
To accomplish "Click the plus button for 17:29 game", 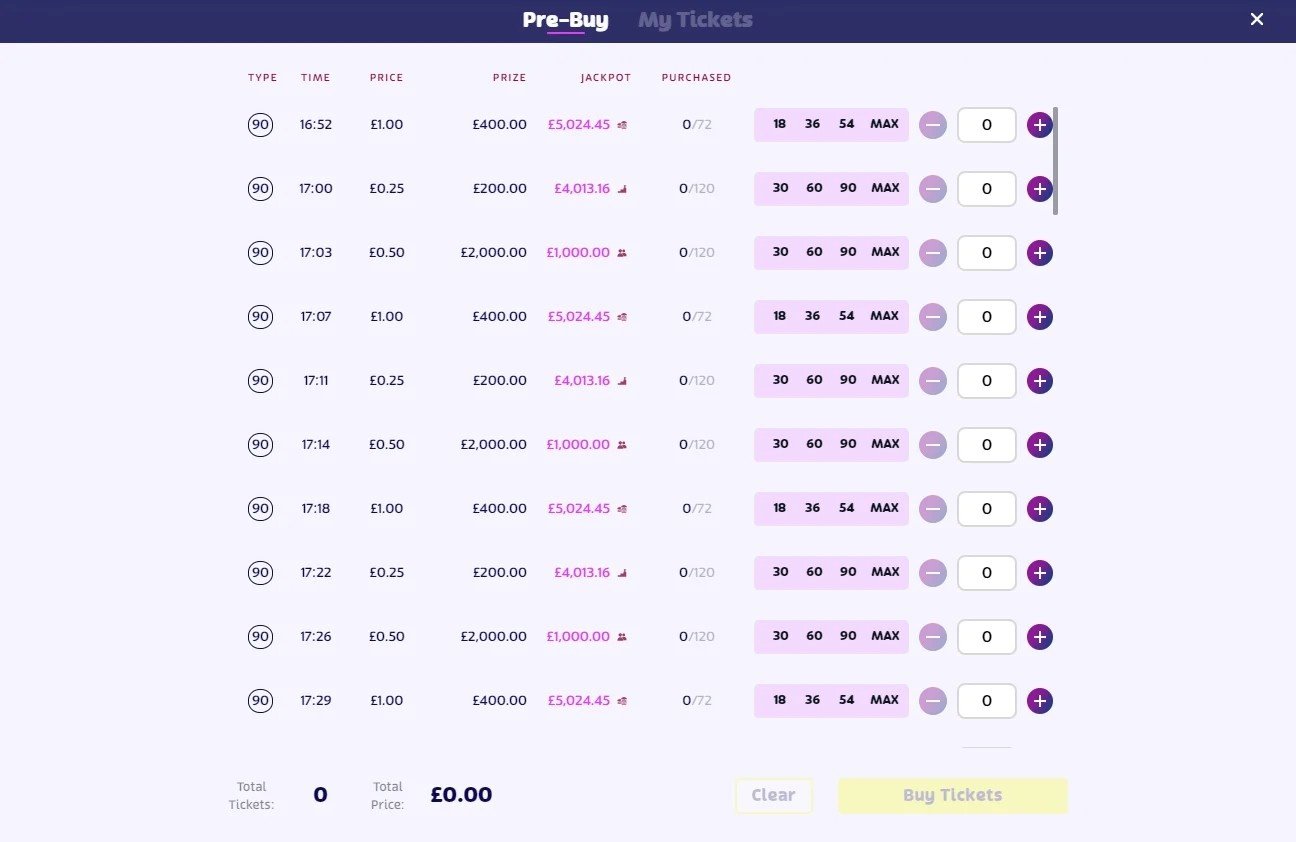I will point(1040,701).
